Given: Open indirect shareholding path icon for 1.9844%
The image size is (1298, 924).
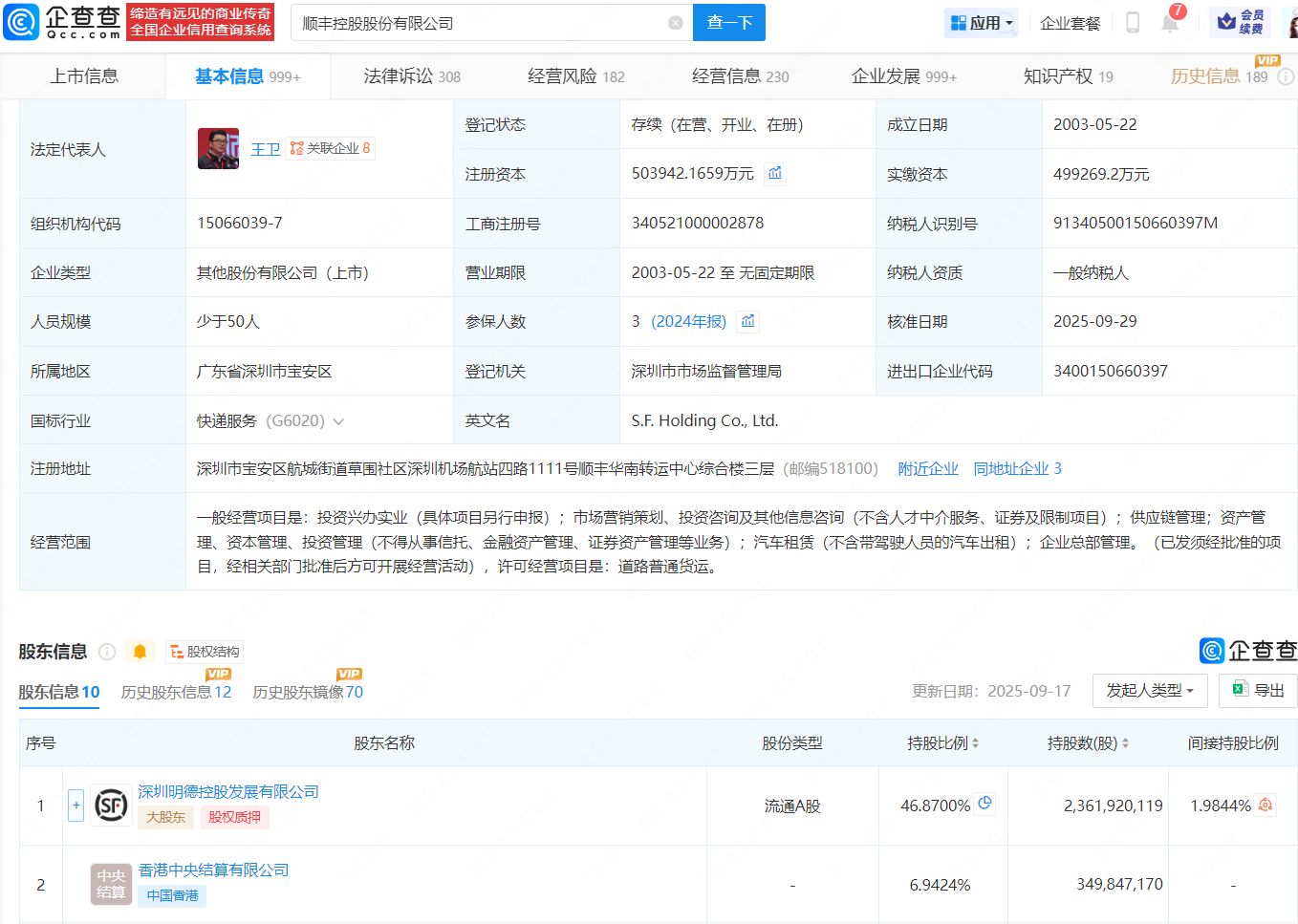Looking at the screenshot, I should [1266, 806].
